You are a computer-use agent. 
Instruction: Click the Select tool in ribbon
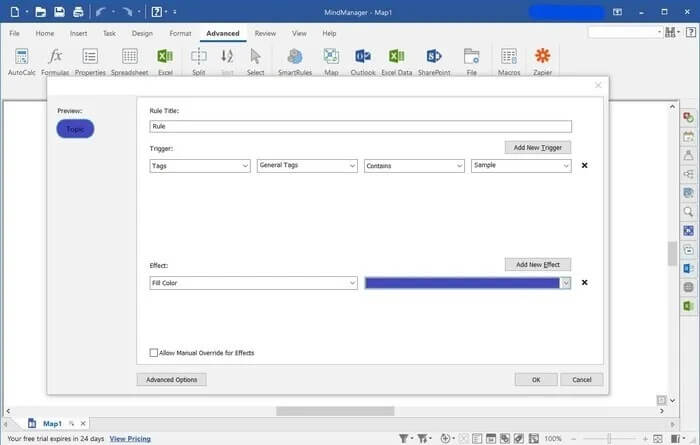[x=255, y=62]
